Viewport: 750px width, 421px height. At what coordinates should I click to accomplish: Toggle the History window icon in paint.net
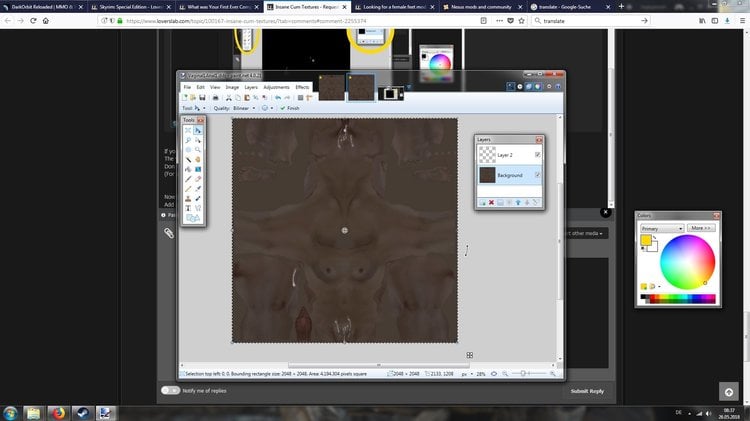click(520, 87)
